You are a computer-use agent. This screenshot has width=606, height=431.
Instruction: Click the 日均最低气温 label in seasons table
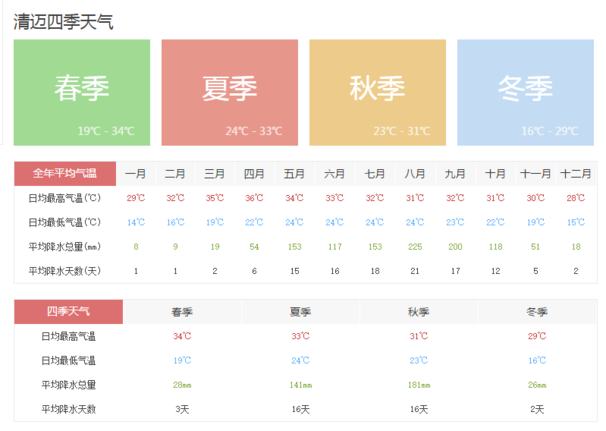pos(68,361)
